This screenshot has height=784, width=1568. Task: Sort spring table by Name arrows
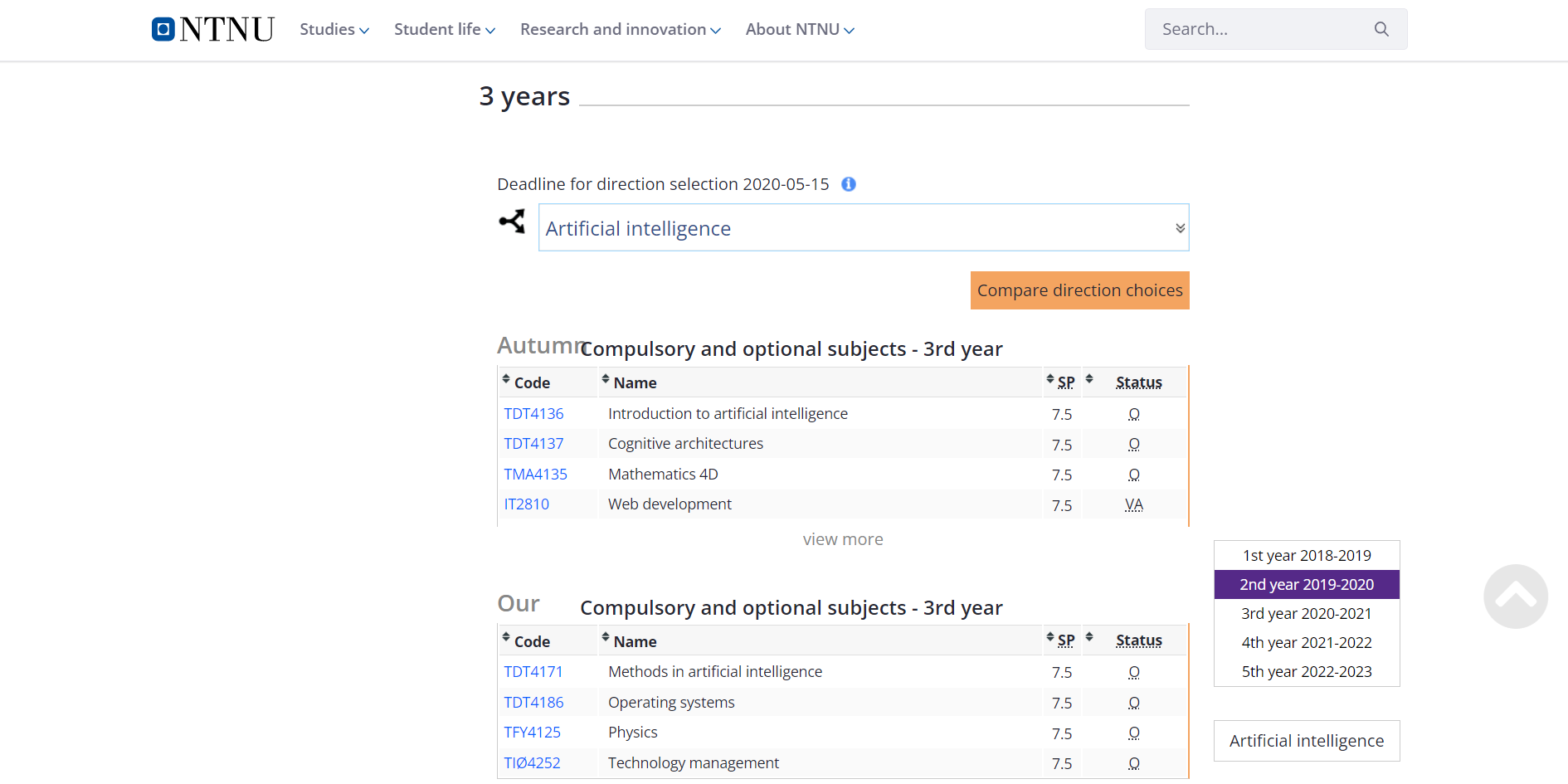(606, 637)
